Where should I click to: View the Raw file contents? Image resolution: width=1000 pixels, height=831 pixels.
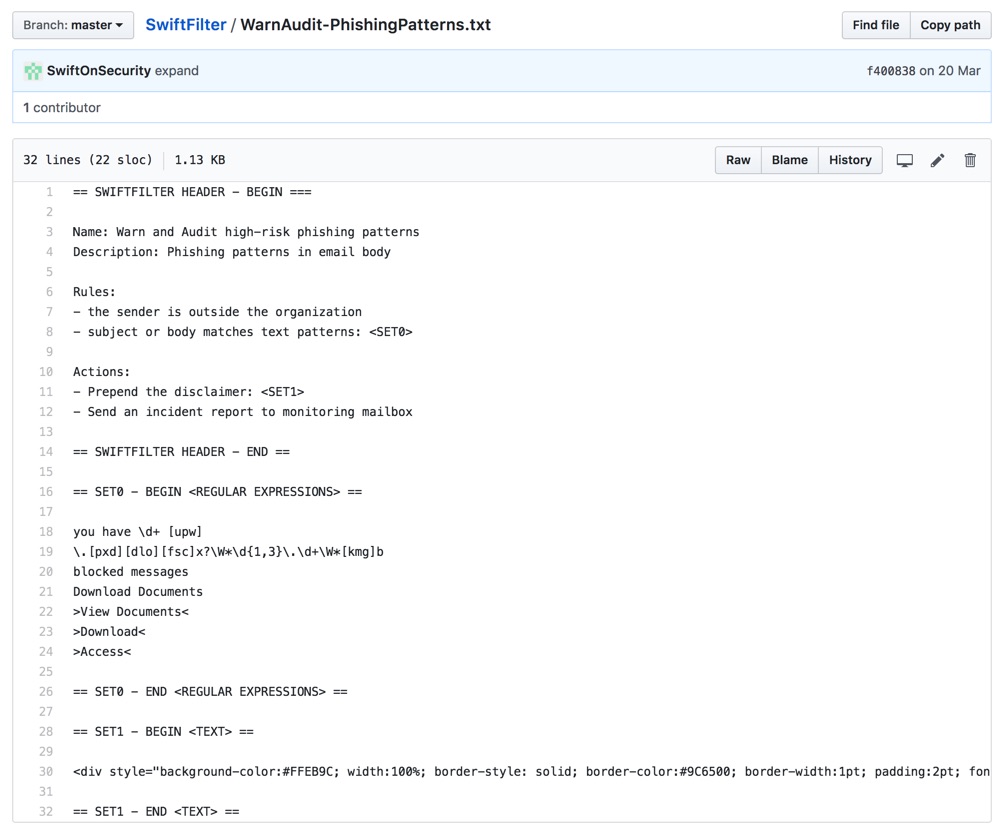pos(737,159)
